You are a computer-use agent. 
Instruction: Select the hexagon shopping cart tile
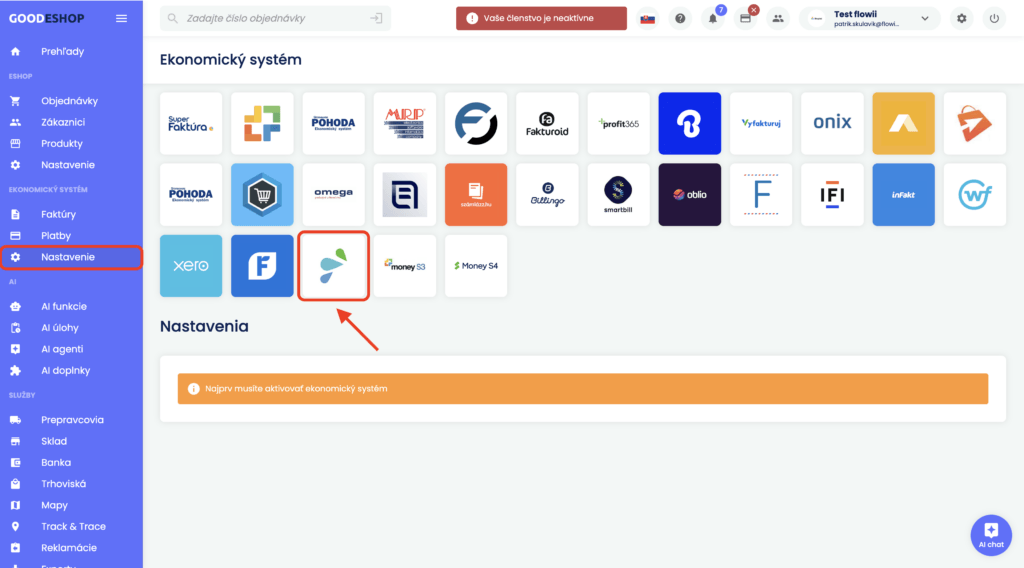[x=262, y=195]
